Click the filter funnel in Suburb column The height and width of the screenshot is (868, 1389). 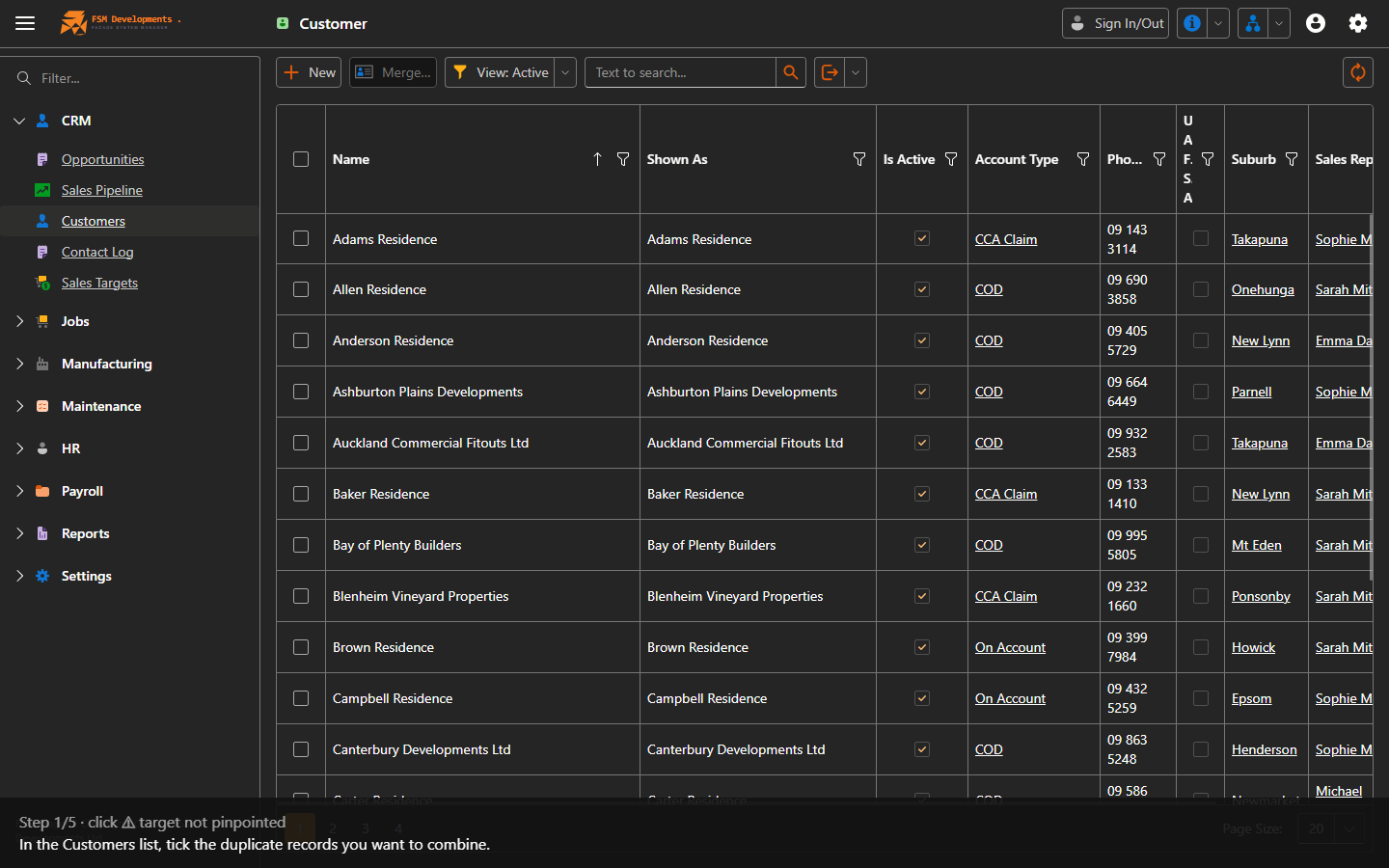(1292, 159)
